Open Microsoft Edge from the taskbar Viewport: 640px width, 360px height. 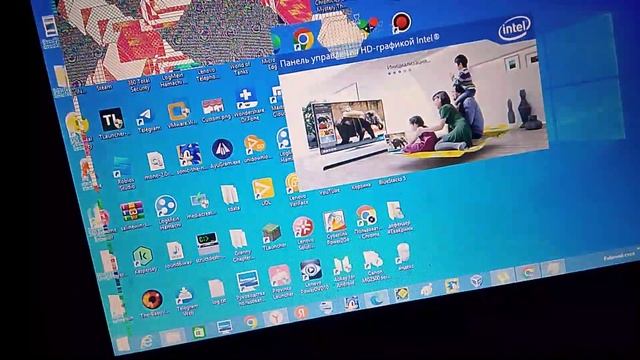pyautogui.click(x=376, y=299)
